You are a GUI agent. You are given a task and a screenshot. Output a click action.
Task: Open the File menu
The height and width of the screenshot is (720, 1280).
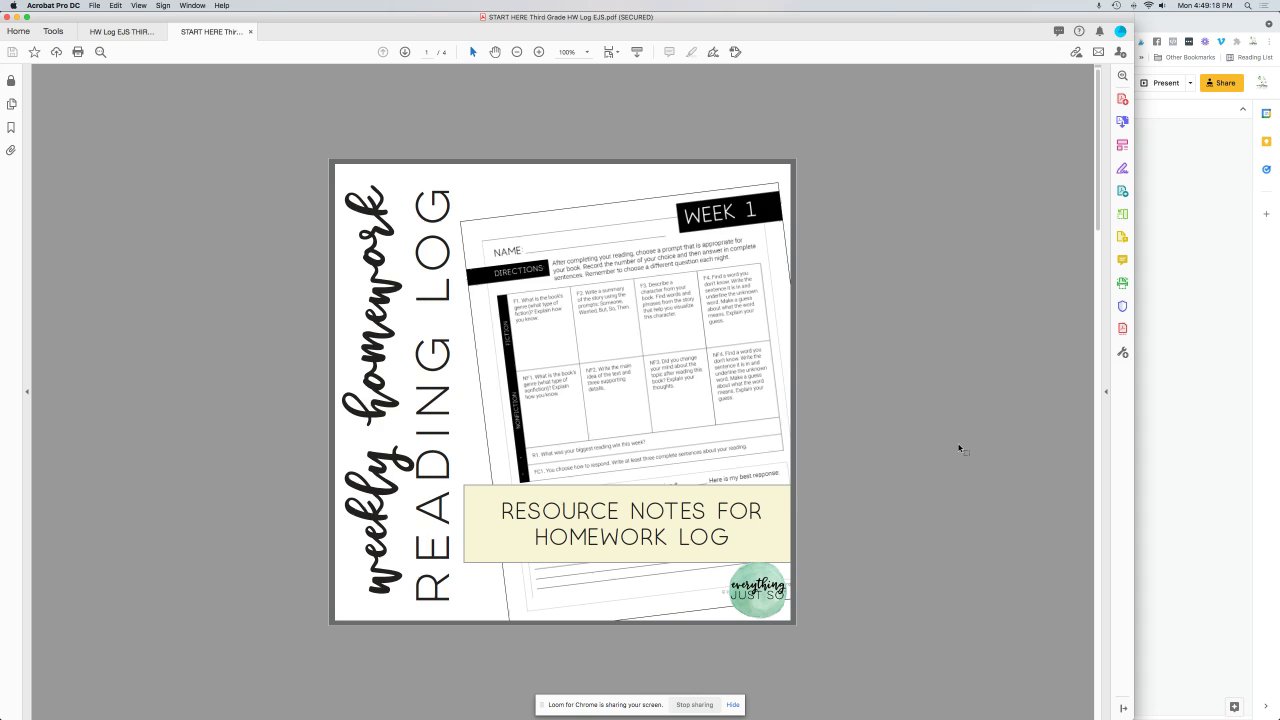tap(94, 5)
